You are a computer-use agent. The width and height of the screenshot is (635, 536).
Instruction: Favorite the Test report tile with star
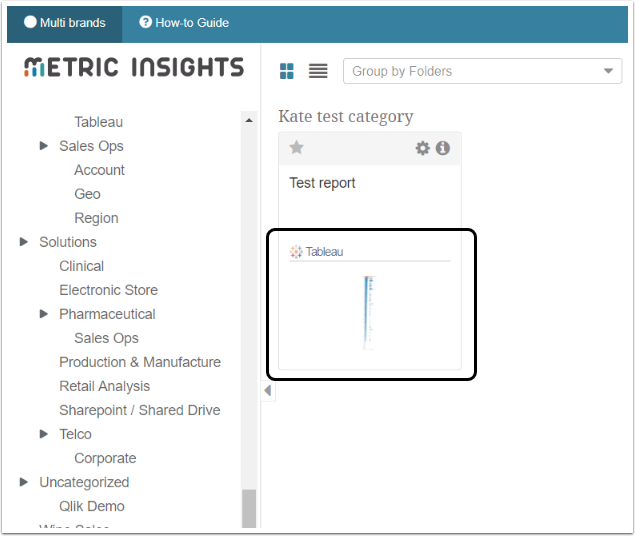(x=296, y=148)
